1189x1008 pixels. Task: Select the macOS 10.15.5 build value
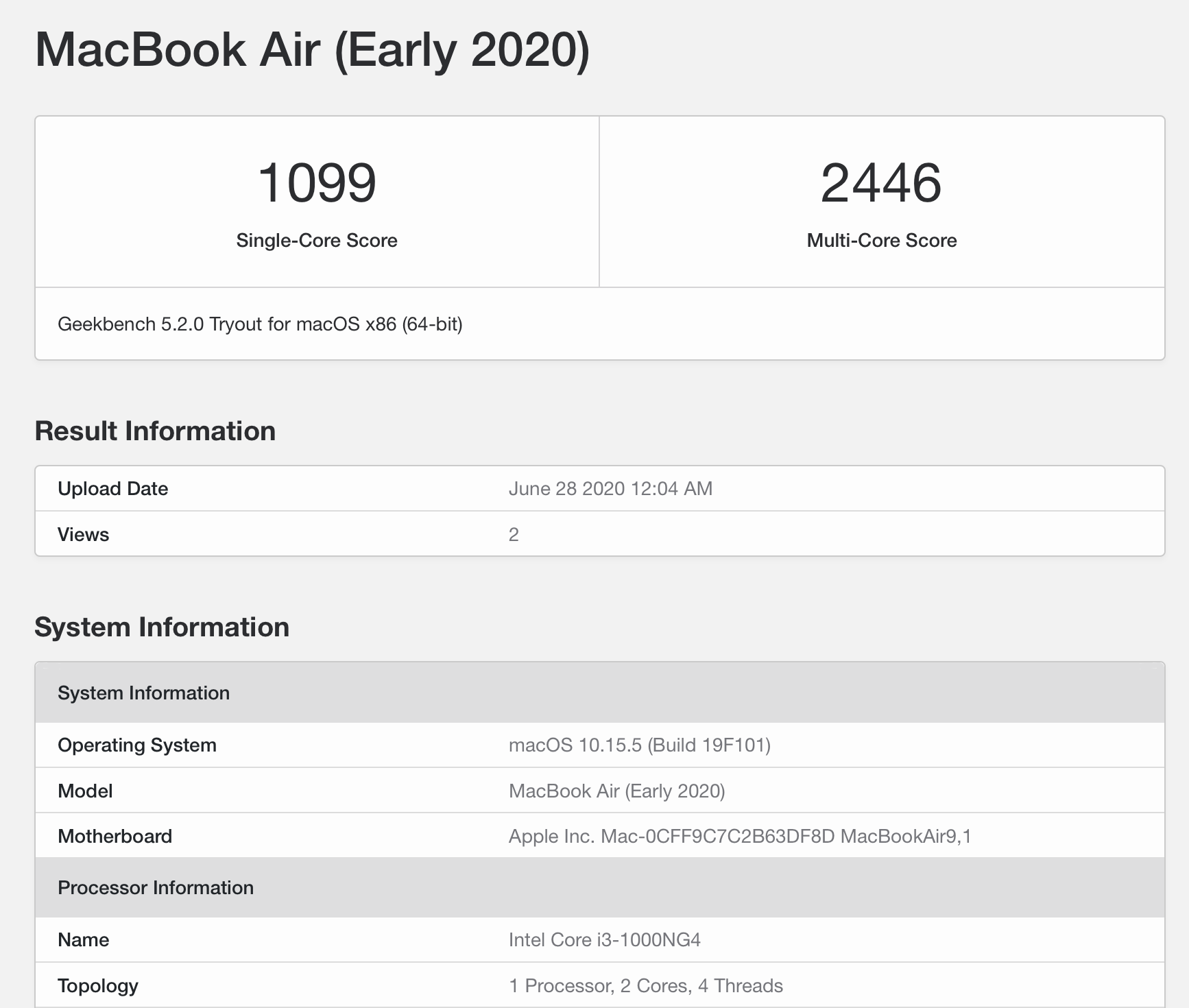pyautogui.click(x=639, y=745)
